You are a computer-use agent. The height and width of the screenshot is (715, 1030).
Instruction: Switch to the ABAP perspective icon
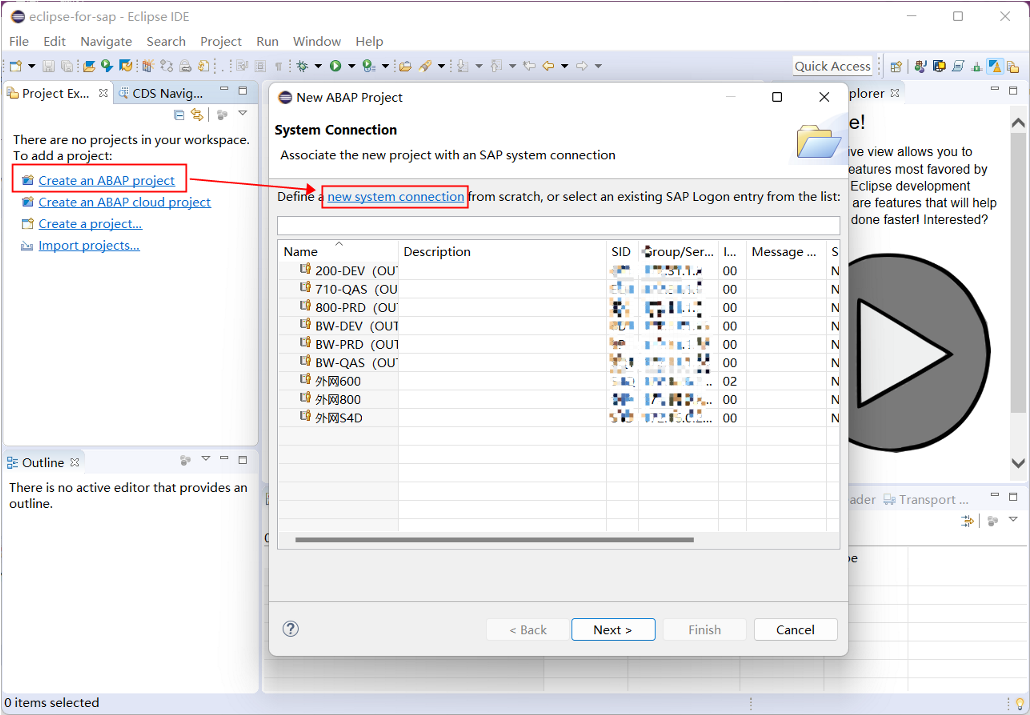point(995,66)
